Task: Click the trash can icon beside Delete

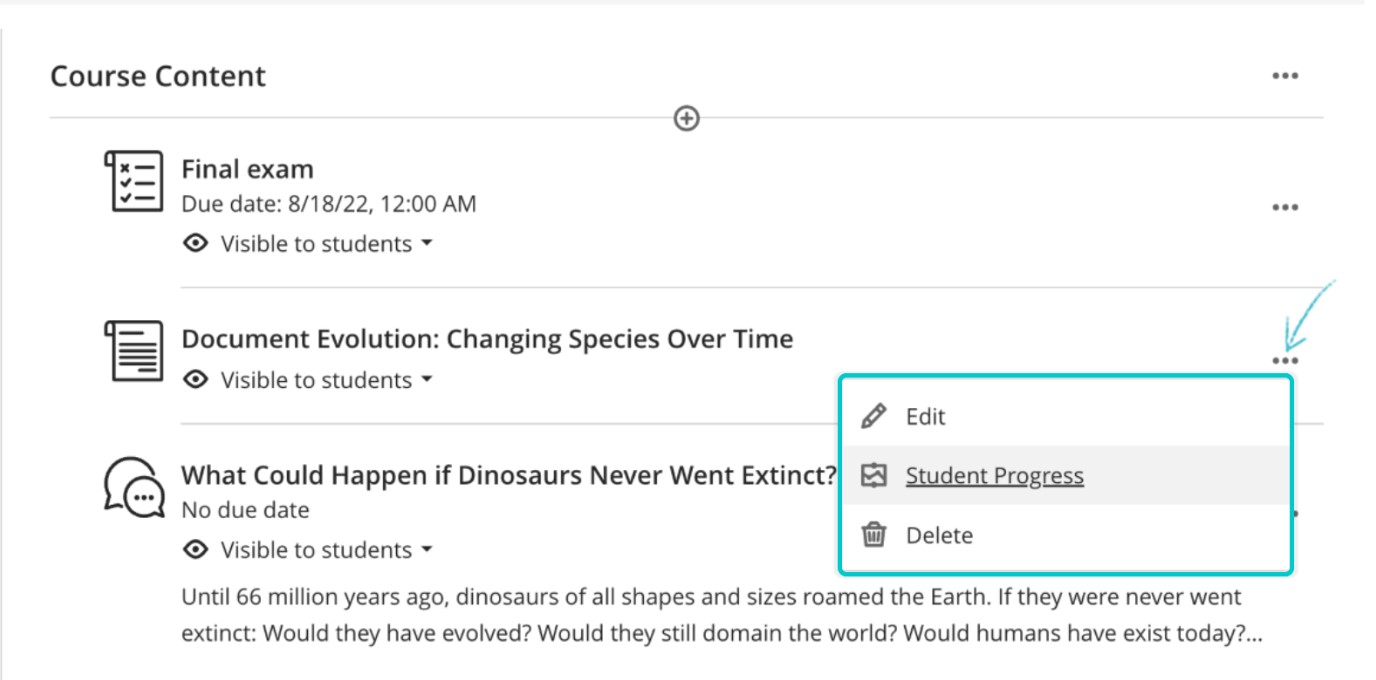Action: (x=874, y=535)
